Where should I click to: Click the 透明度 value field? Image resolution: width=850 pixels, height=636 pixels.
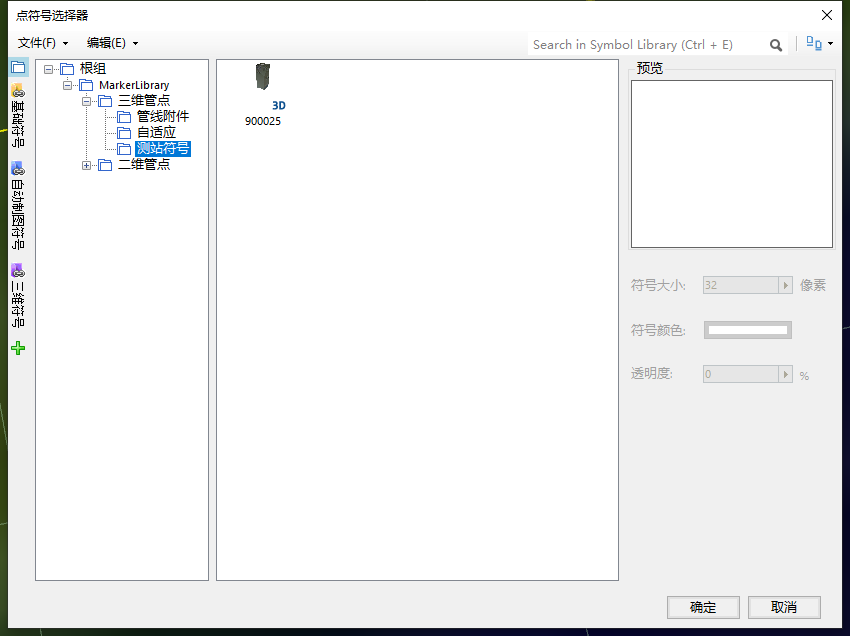click(x=740, y=374)
